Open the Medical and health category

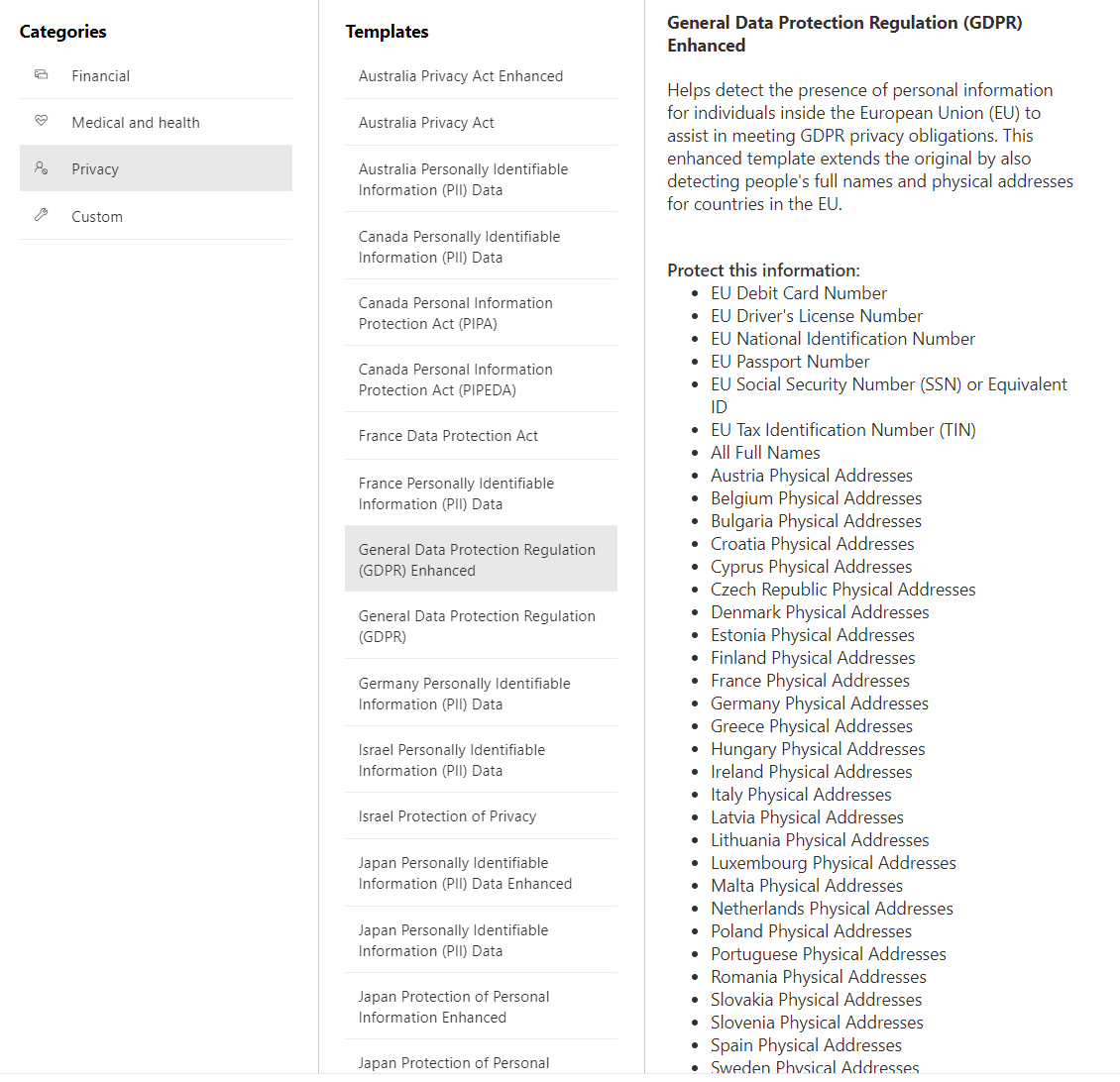(x=136, y=123)
